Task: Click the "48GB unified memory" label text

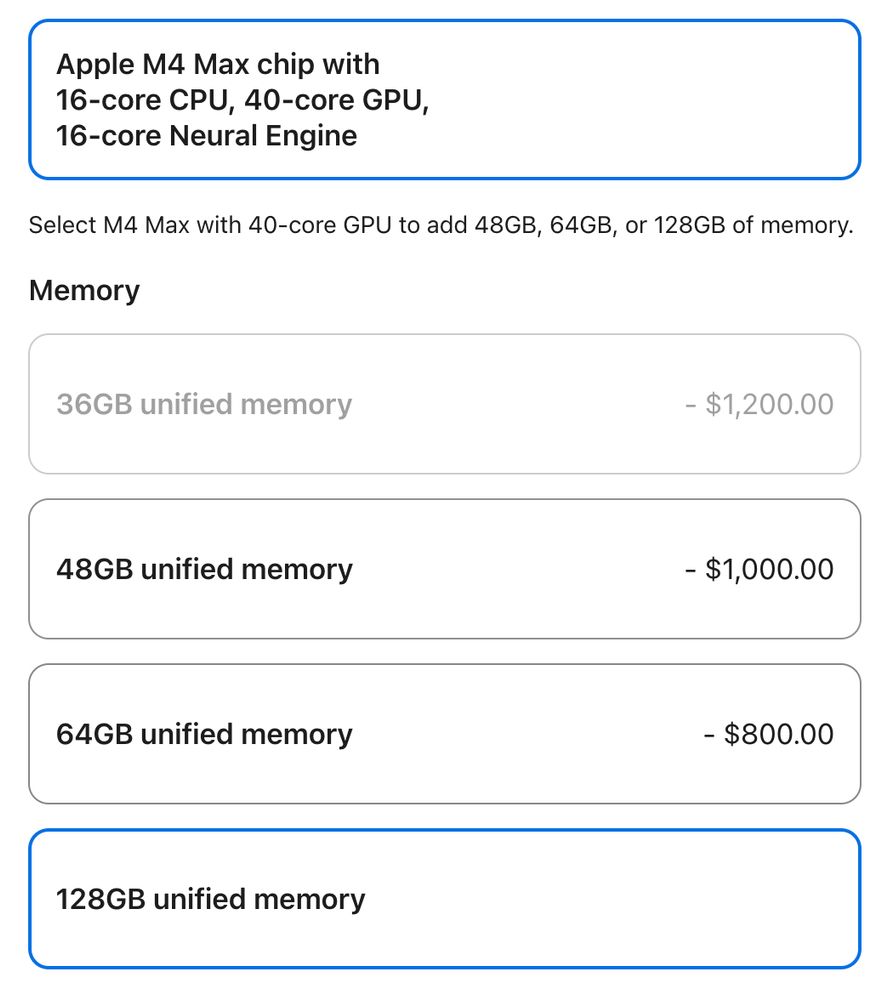Action: click(x=204, y=569)
